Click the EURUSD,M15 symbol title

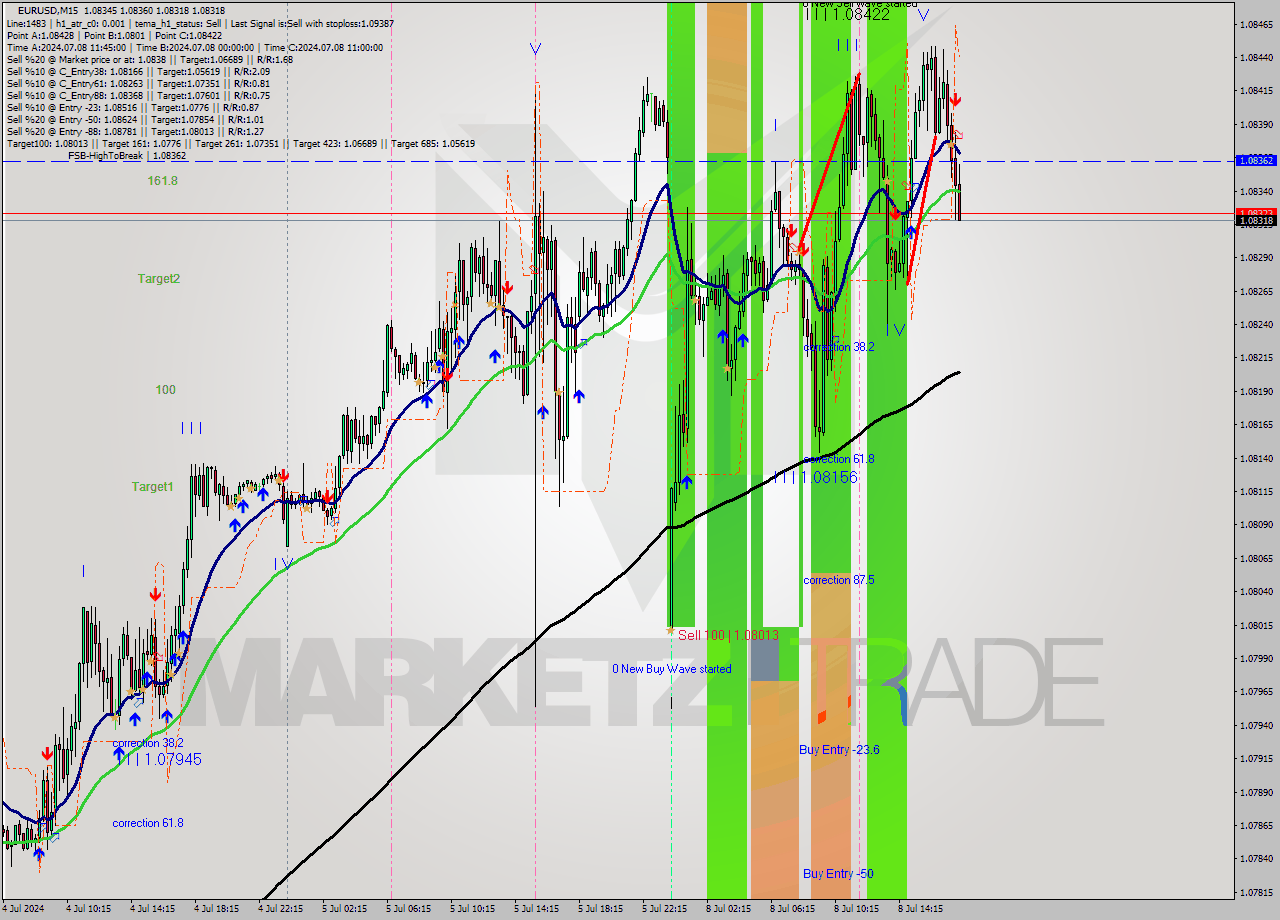[47, 10]
